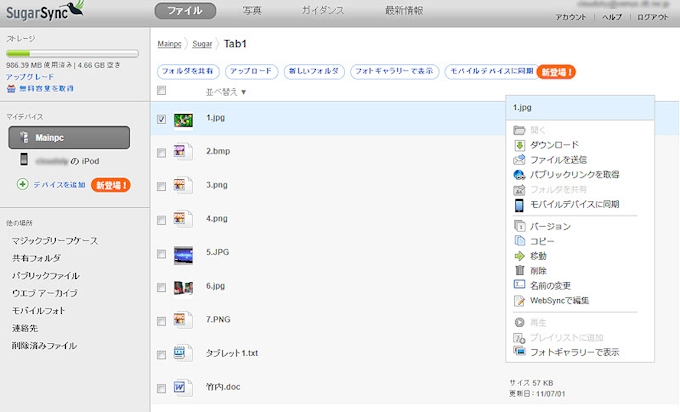Click the アップグレード link under storage
The width and height of the screenshot is (680, 412).
pyautogui.click(x=29, y=76)
